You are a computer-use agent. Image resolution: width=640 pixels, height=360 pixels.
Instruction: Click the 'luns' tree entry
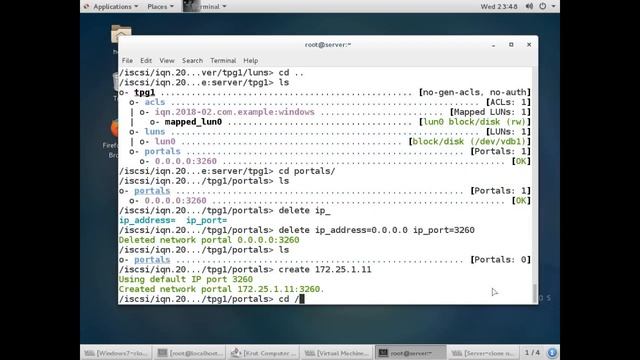click(155, 132)
